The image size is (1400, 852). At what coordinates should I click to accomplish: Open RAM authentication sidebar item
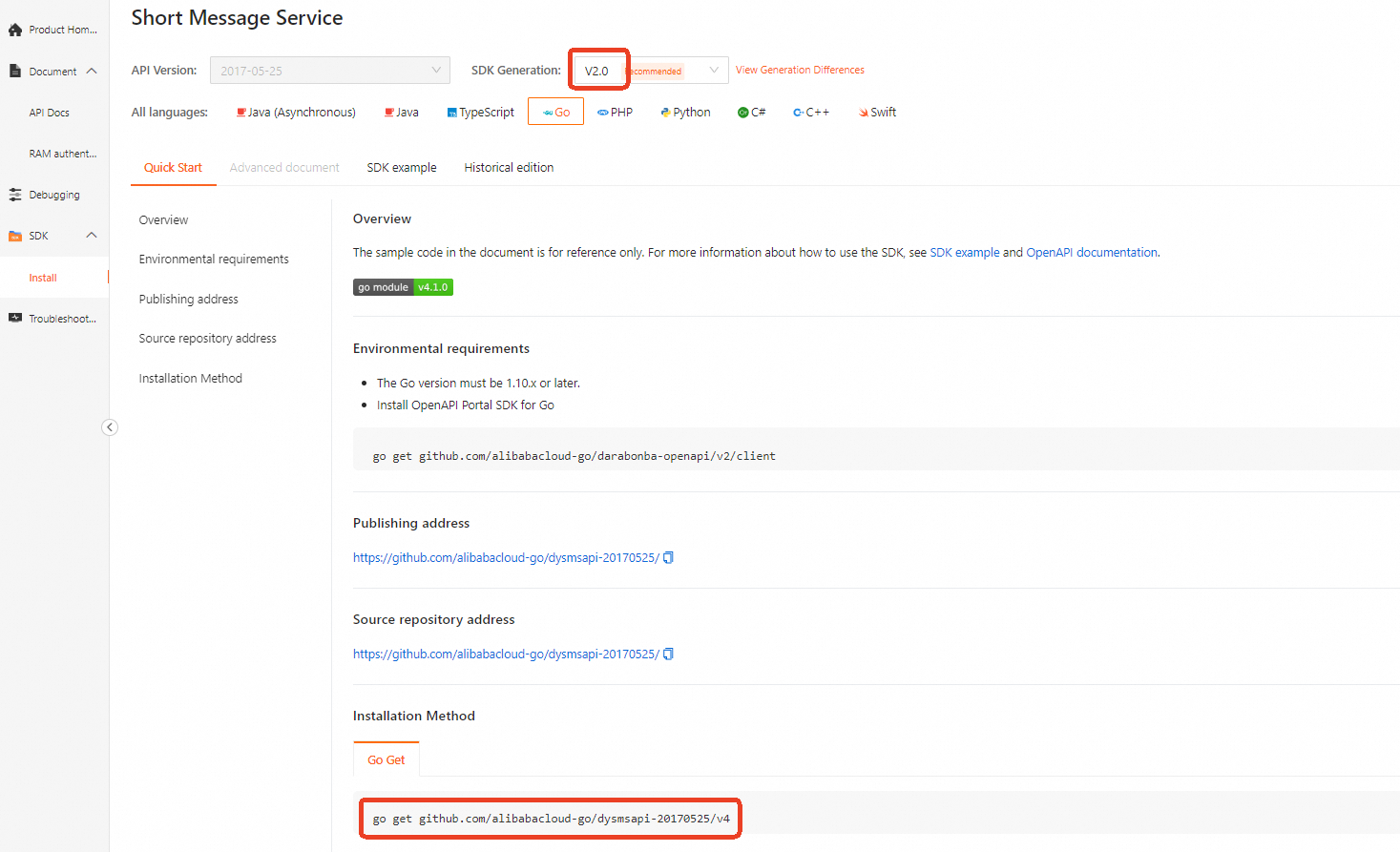(x=63, y=154)
